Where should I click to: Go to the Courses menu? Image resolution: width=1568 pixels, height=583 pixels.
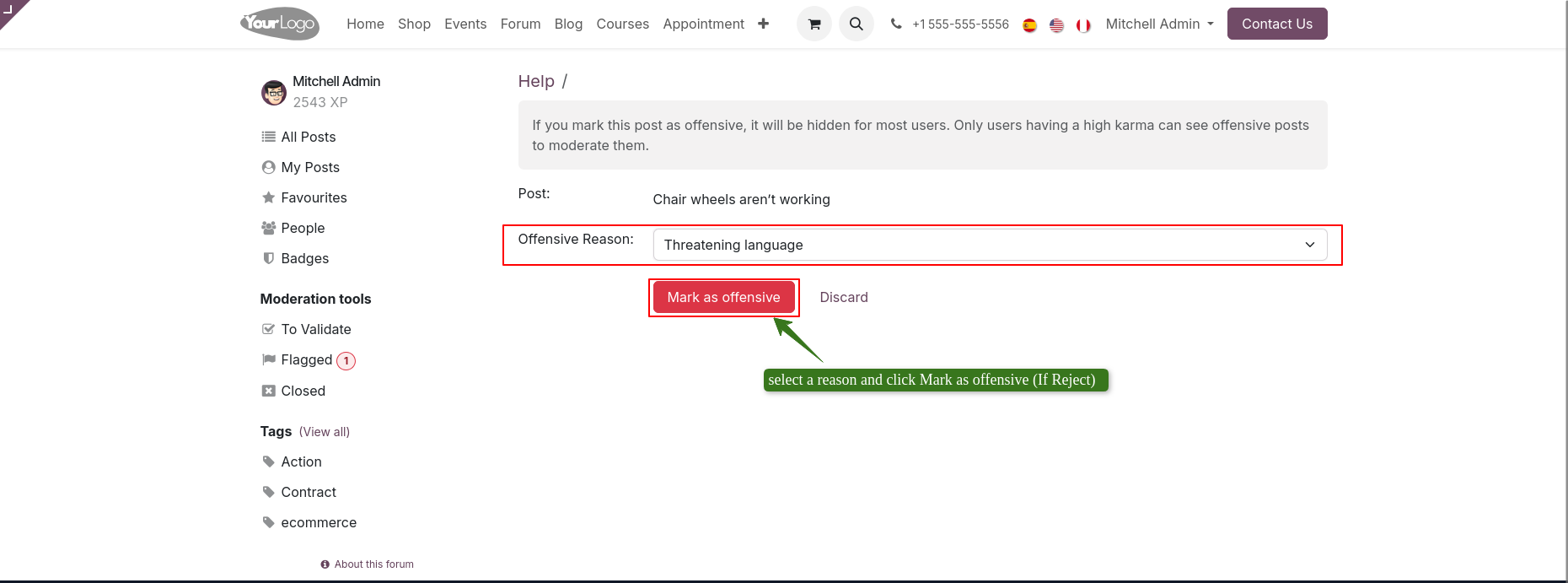click(622, 24)
